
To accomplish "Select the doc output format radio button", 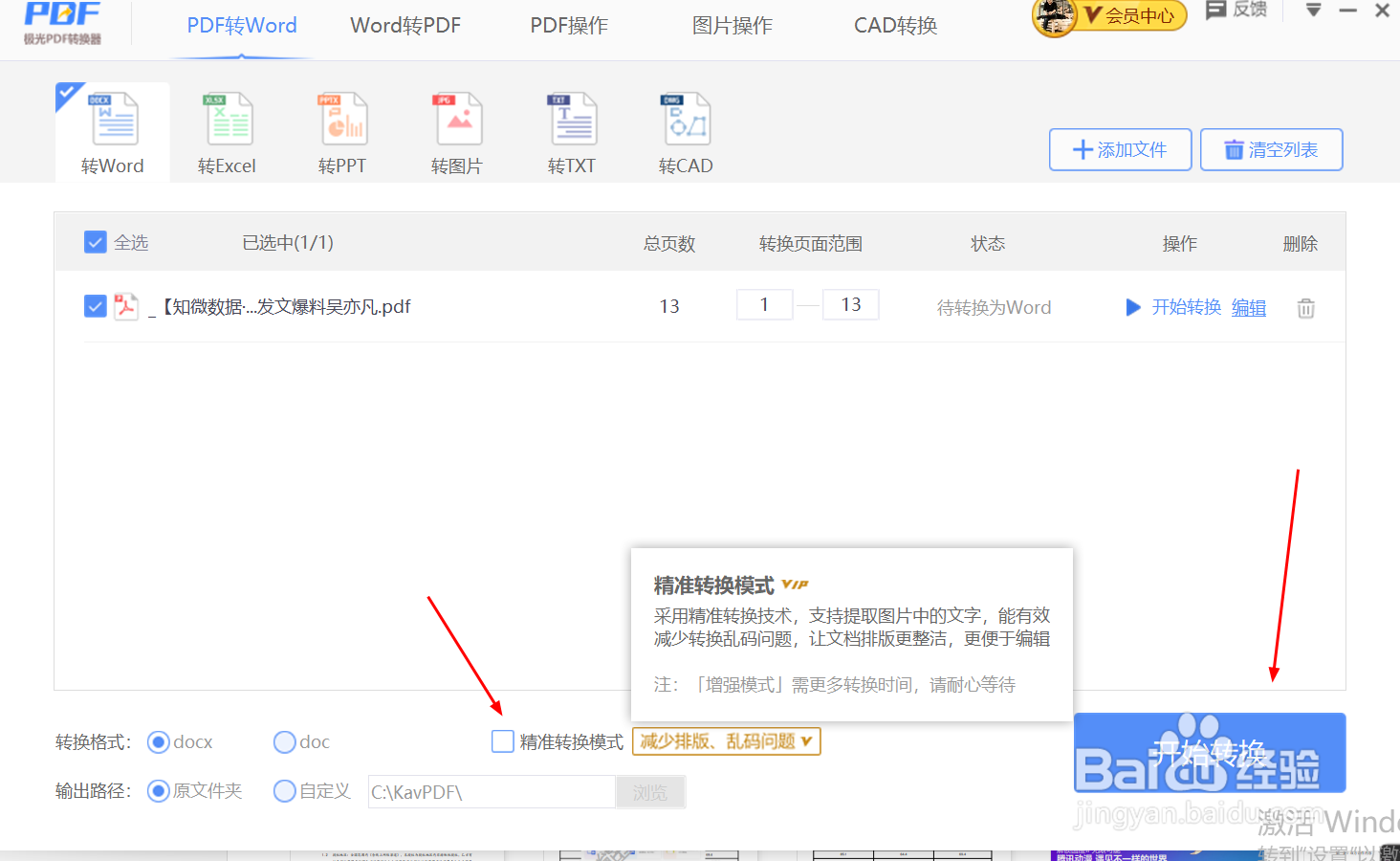I will point(284,741).
